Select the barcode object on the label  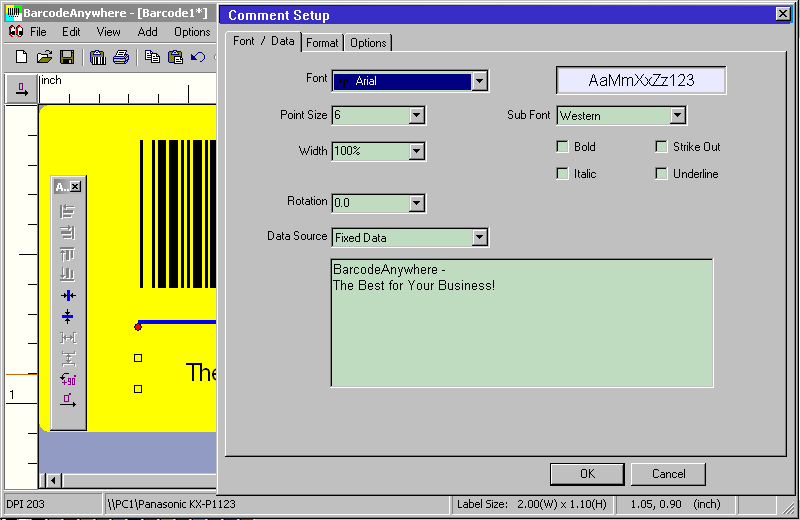178,214
